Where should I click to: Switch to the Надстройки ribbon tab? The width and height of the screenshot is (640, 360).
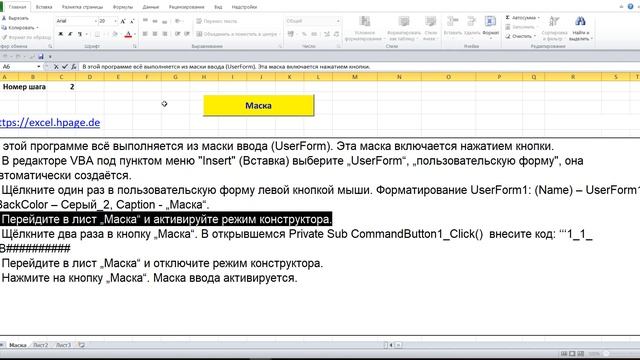pos(244,7)
